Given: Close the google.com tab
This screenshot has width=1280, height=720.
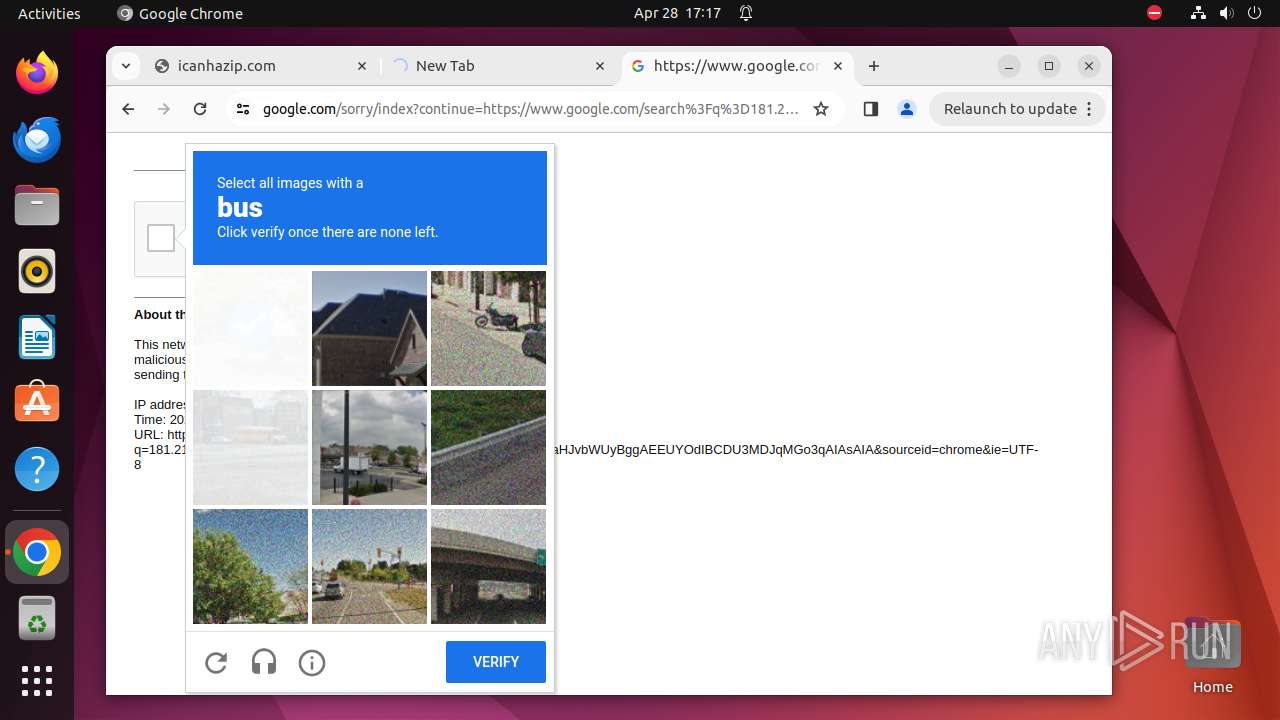Looking at the screenshot, I should click(838, 66).
